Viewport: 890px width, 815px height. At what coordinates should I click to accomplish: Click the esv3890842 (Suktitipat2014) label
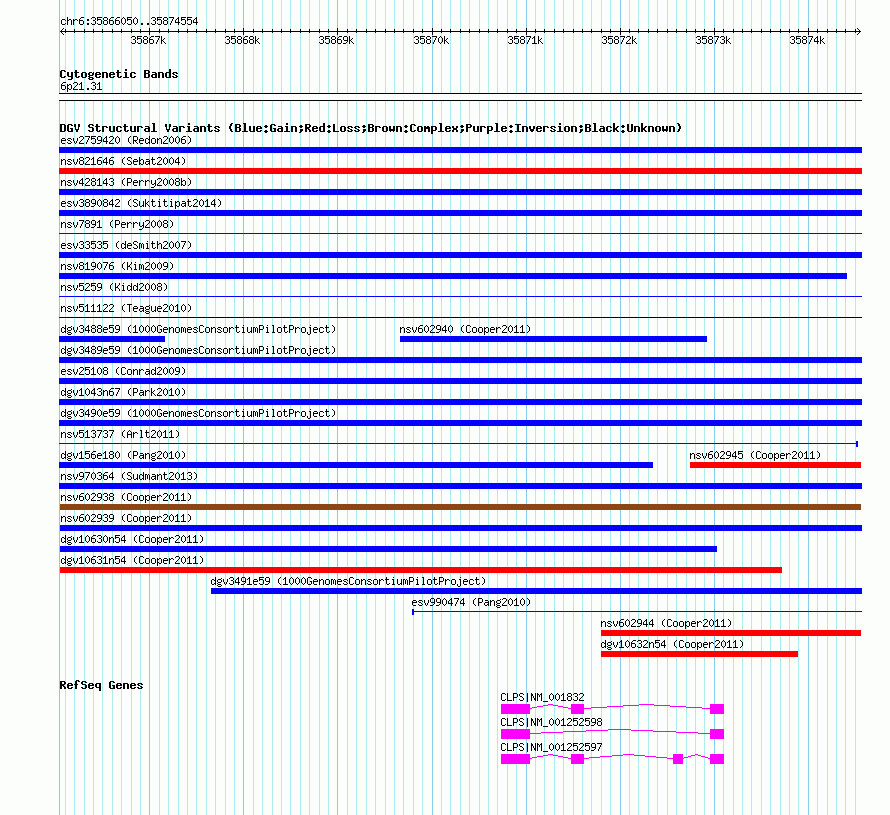141,203
